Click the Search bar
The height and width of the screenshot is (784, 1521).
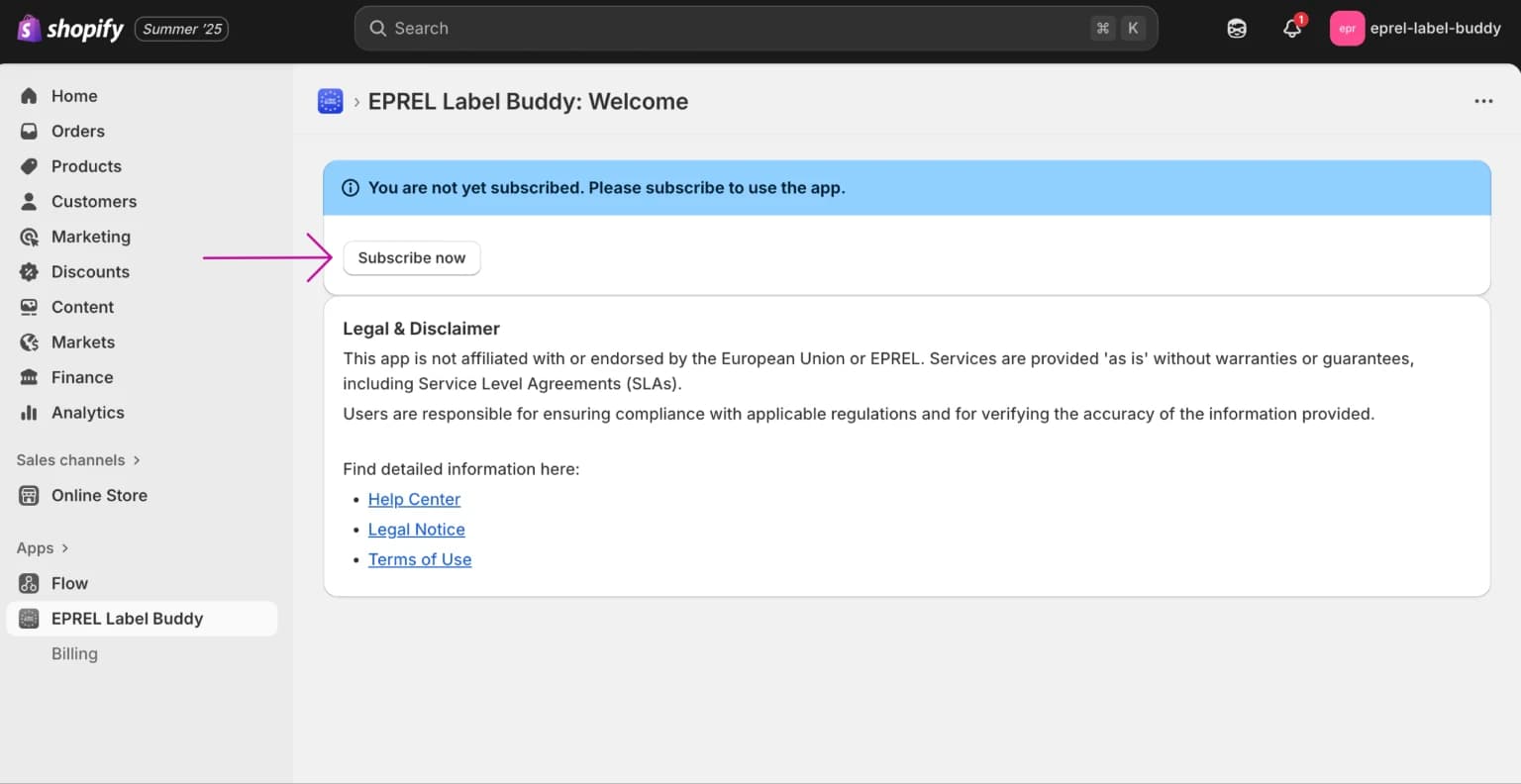click(x=756, y=28)
